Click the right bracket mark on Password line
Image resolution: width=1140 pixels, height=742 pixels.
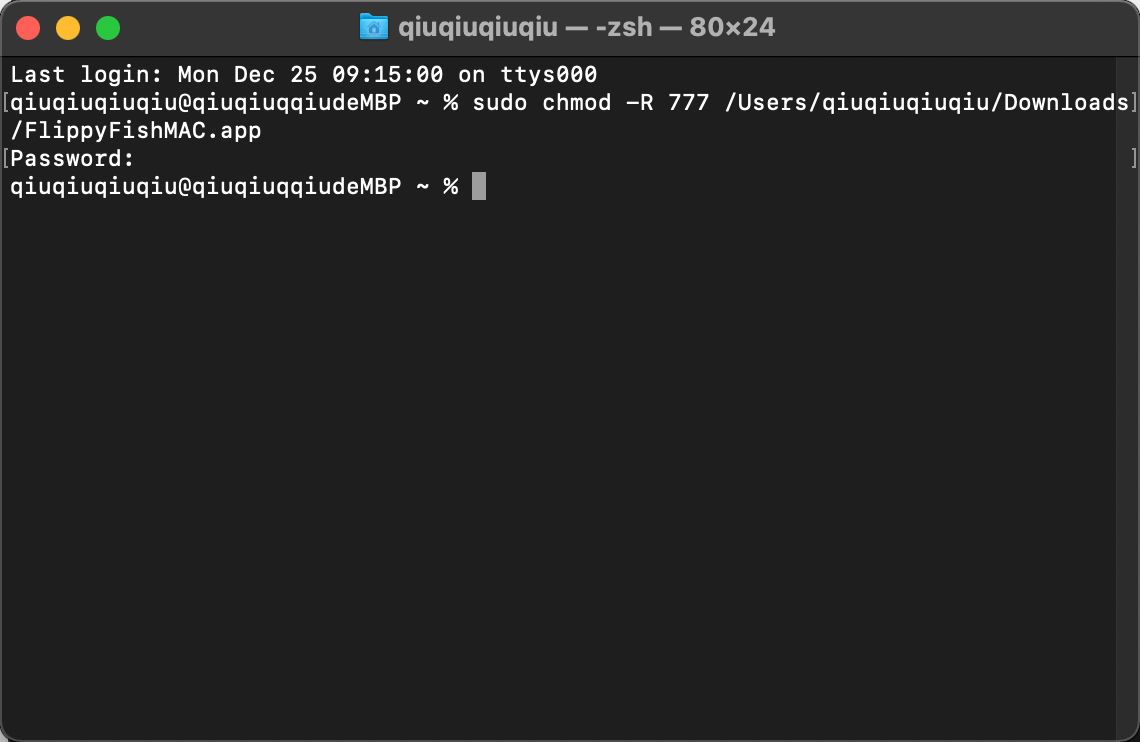pyautogui.click(x=1133, y=158)
